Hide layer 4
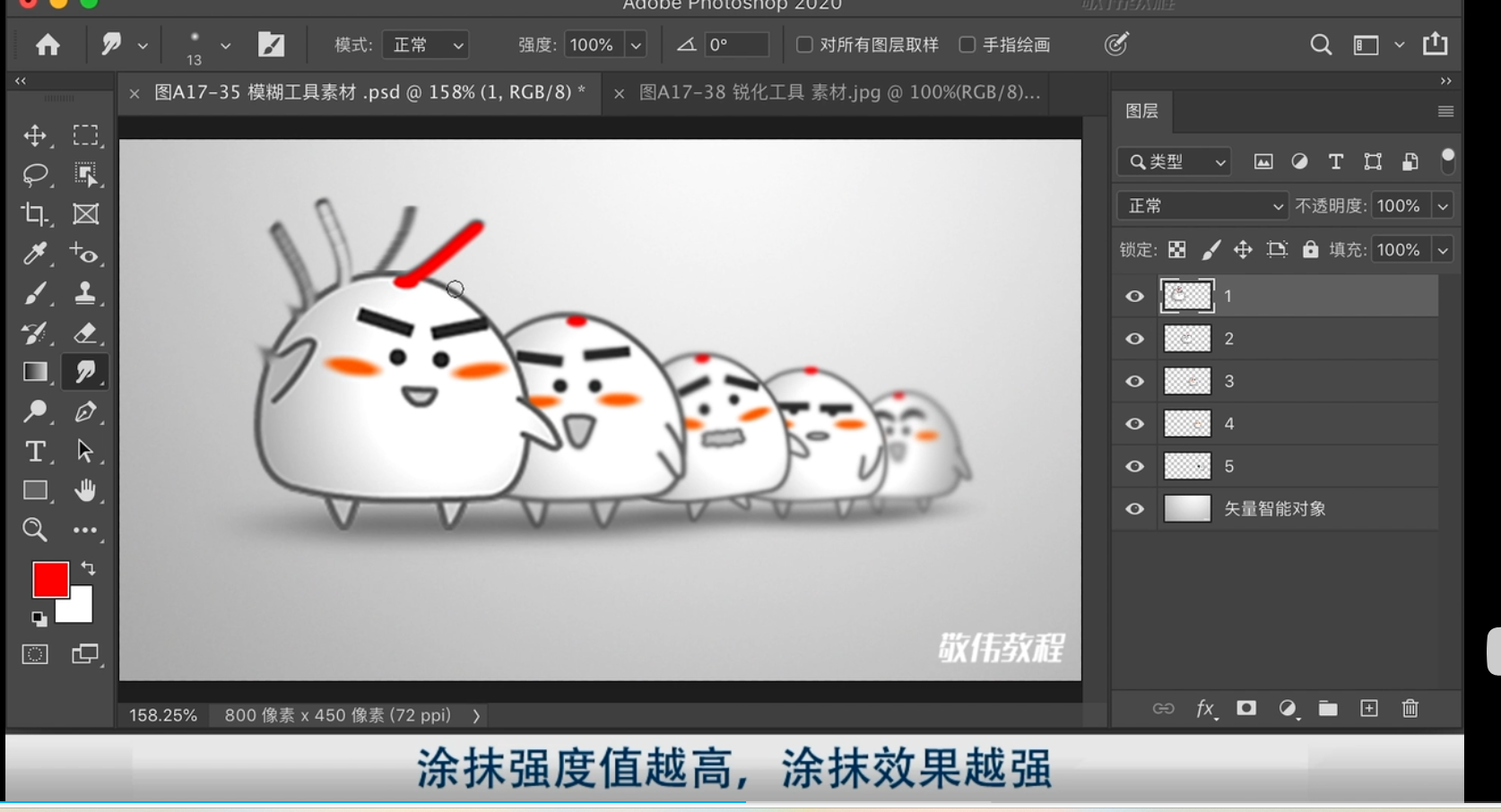1501x812 pixels. click(x=1134, y=423)
